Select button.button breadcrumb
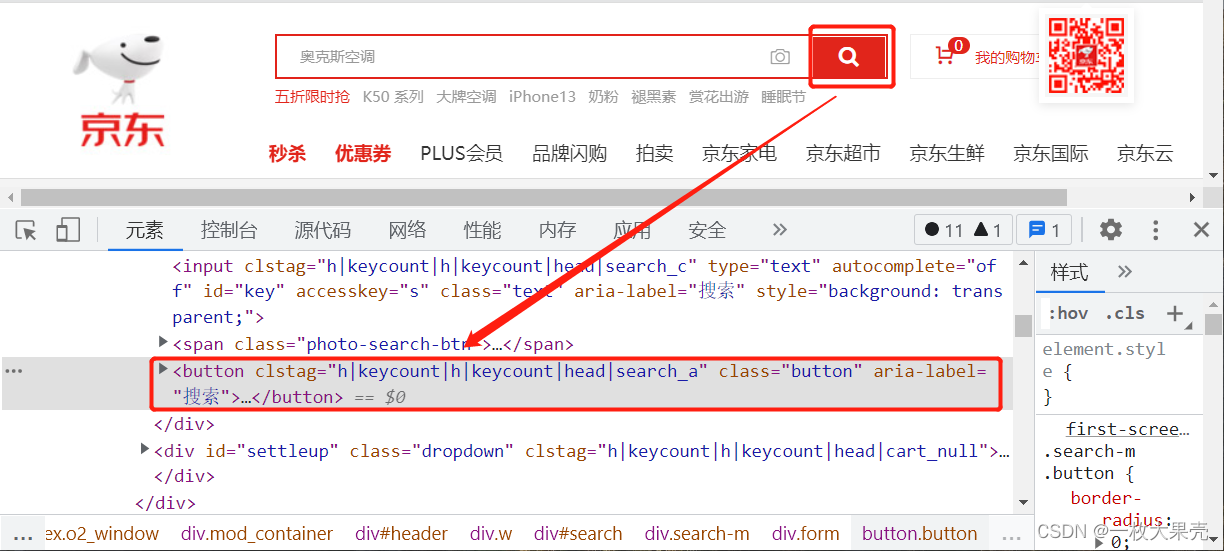 pyautogui.click(x=920, y=533)
